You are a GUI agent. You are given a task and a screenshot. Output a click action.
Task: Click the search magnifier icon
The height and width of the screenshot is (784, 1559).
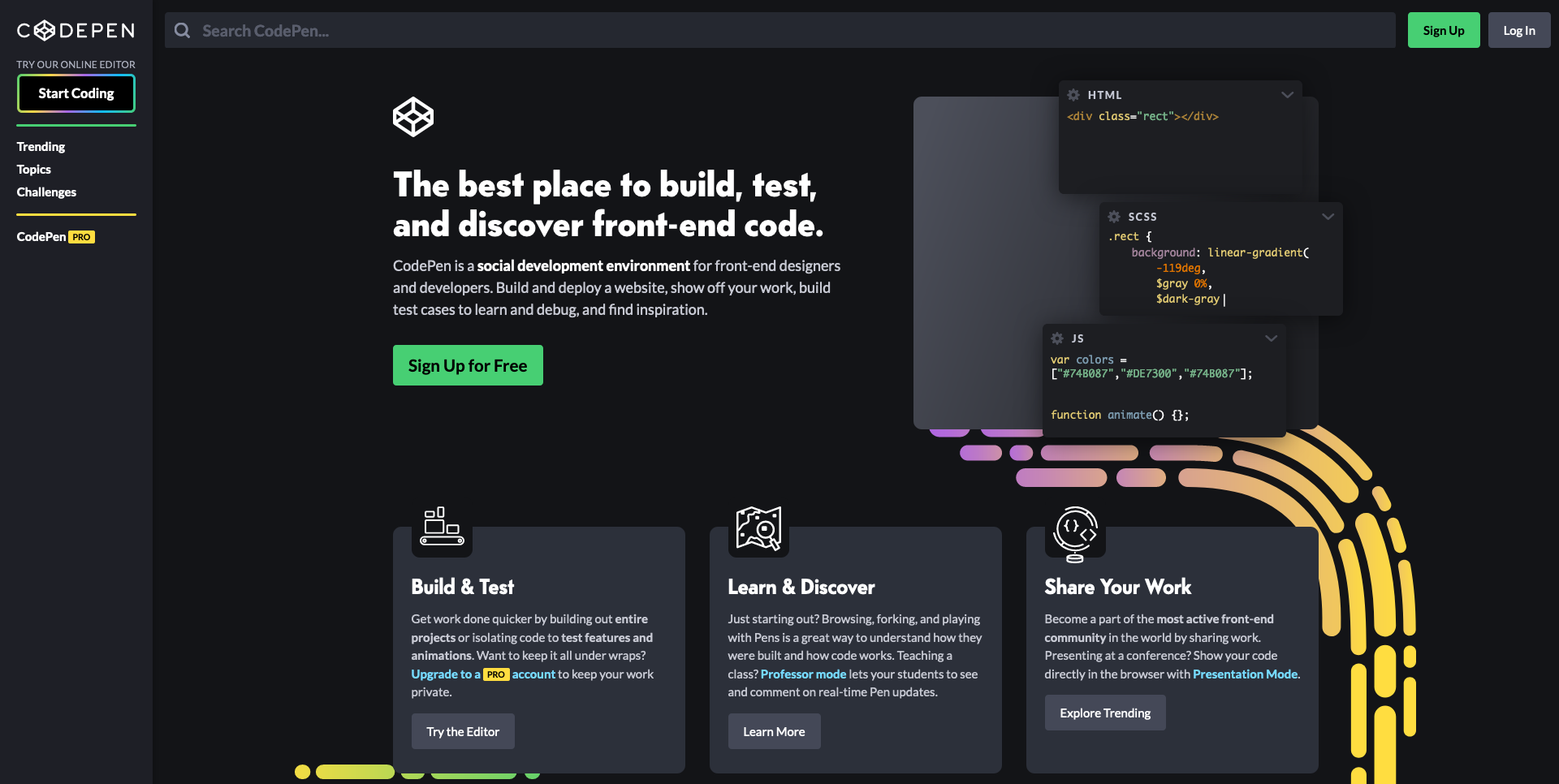point(183,31)
